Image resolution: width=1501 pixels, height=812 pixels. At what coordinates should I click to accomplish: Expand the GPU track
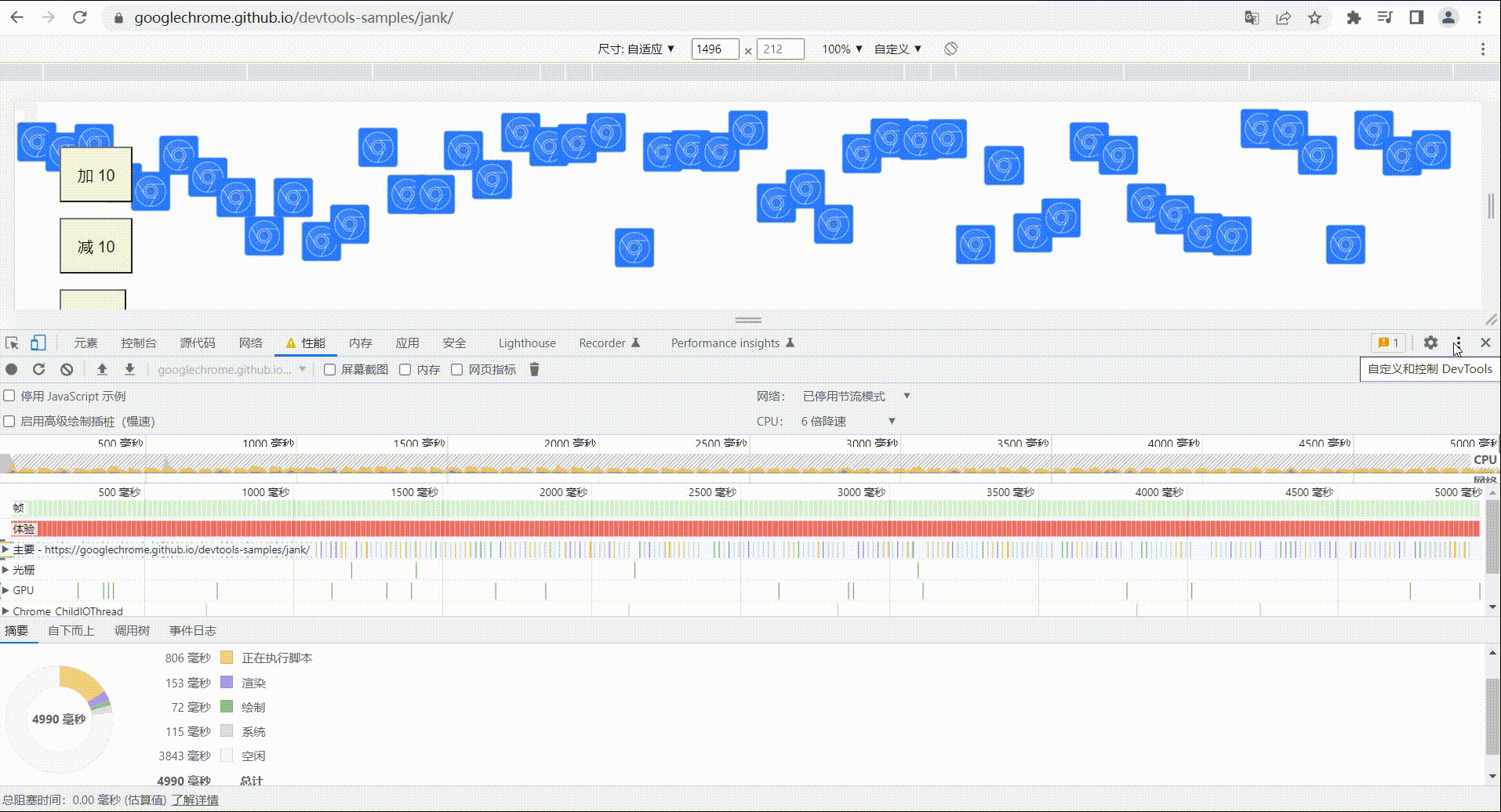point(5,590)
